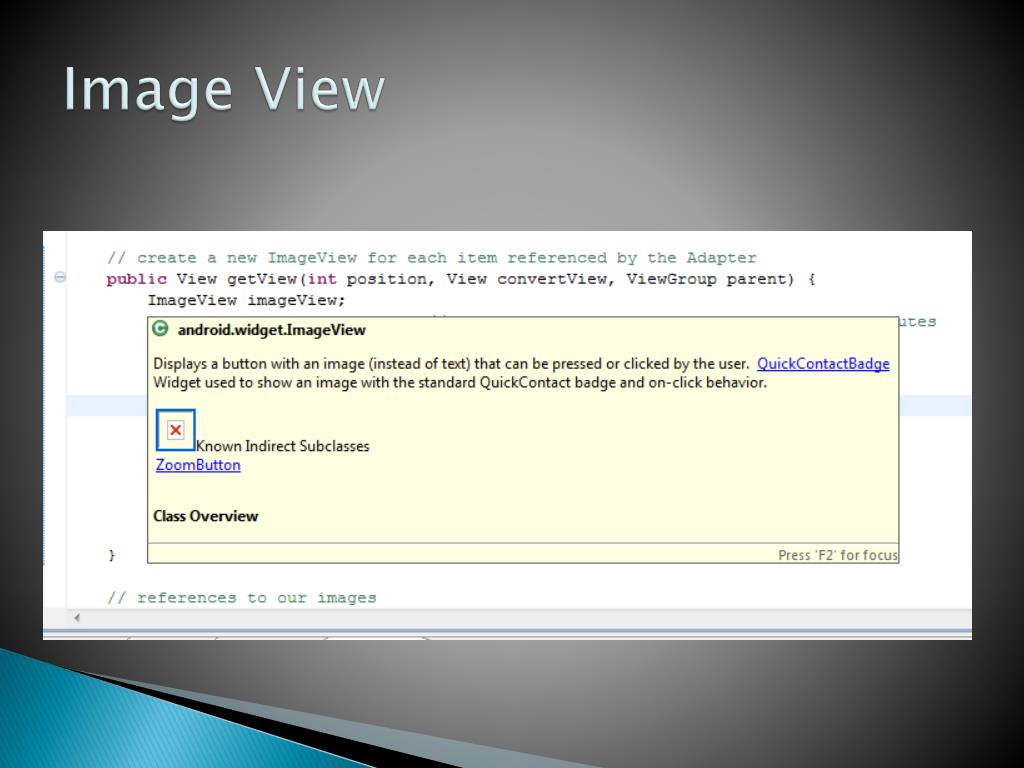The width and height of the screenshot is (1024, 768).
Task: Click the "Class Overview" heading
Action: point(206,516)
